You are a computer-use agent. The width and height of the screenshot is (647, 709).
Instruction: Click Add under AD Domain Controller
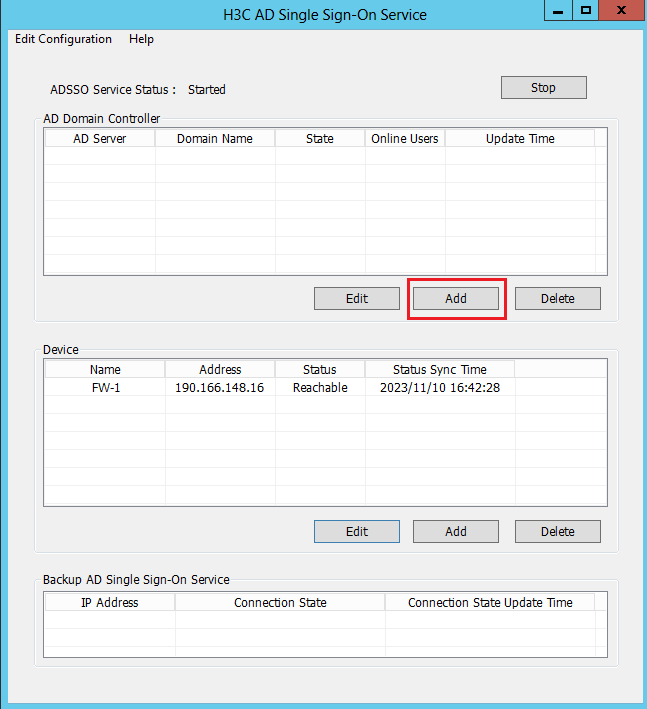pos(456,299)
